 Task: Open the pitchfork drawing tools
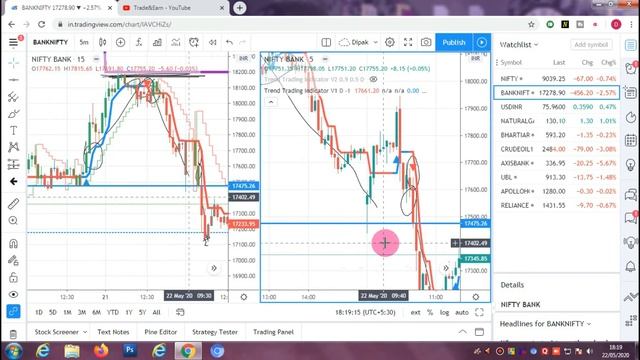[x=13, y=97]
